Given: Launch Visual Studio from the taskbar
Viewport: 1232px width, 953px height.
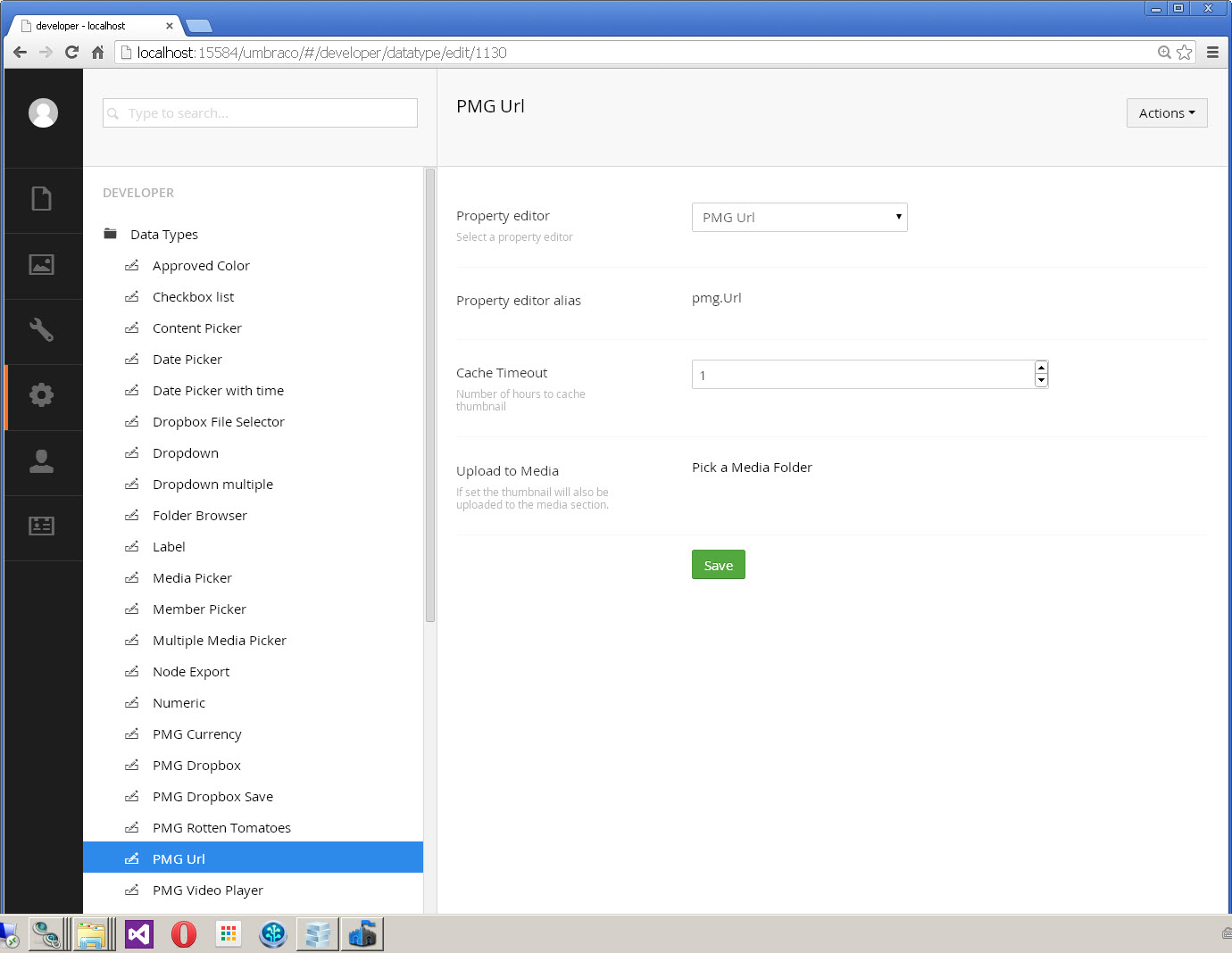Looking at the screenshot, I should click(139, 934).
